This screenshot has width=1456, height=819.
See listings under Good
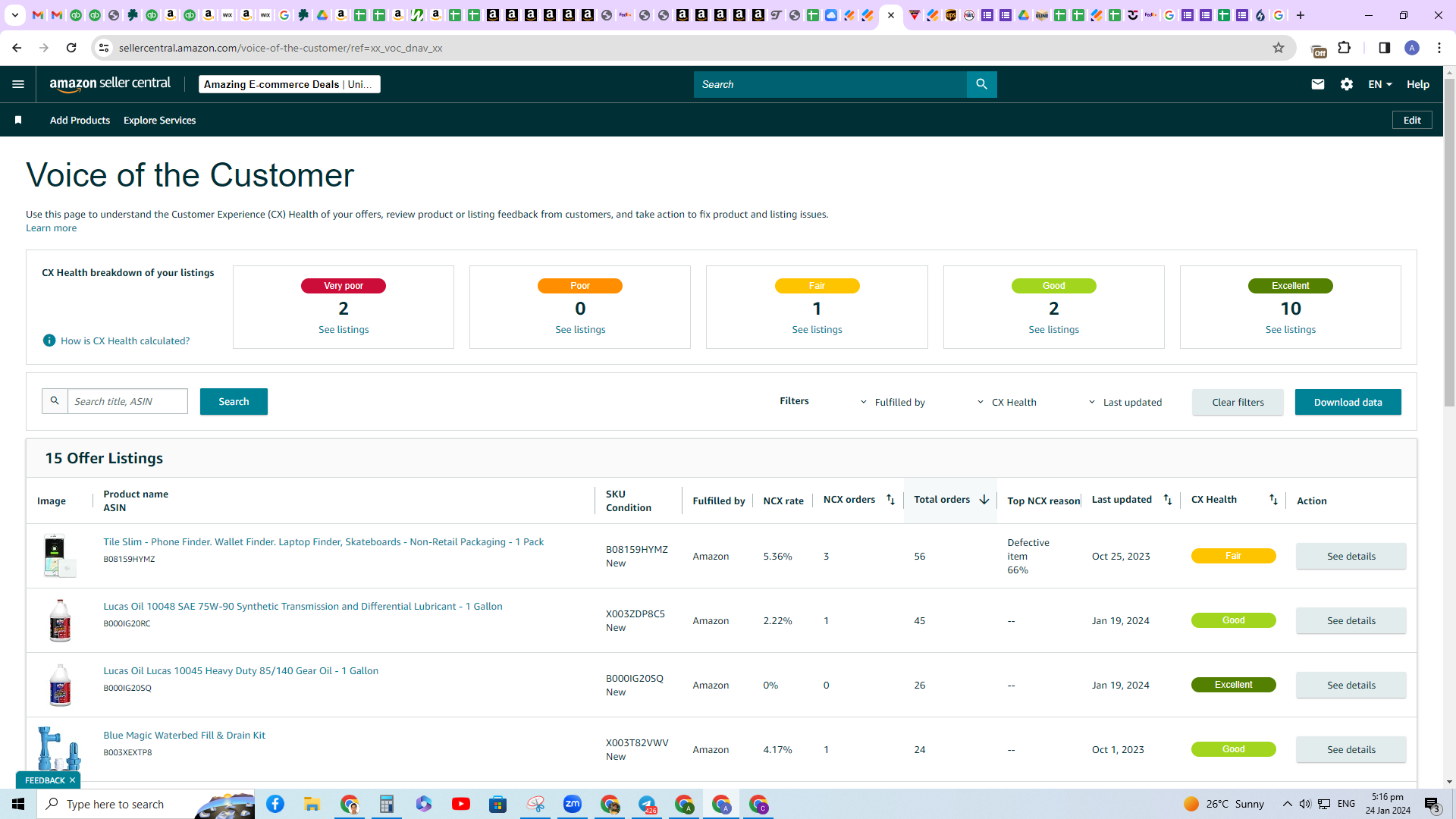pos(1053,329)
